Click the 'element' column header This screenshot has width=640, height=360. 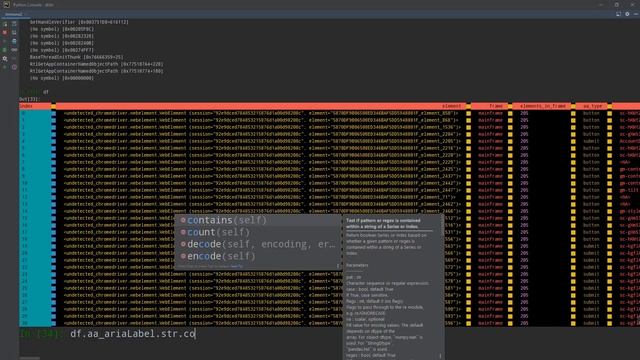point(451,106)
